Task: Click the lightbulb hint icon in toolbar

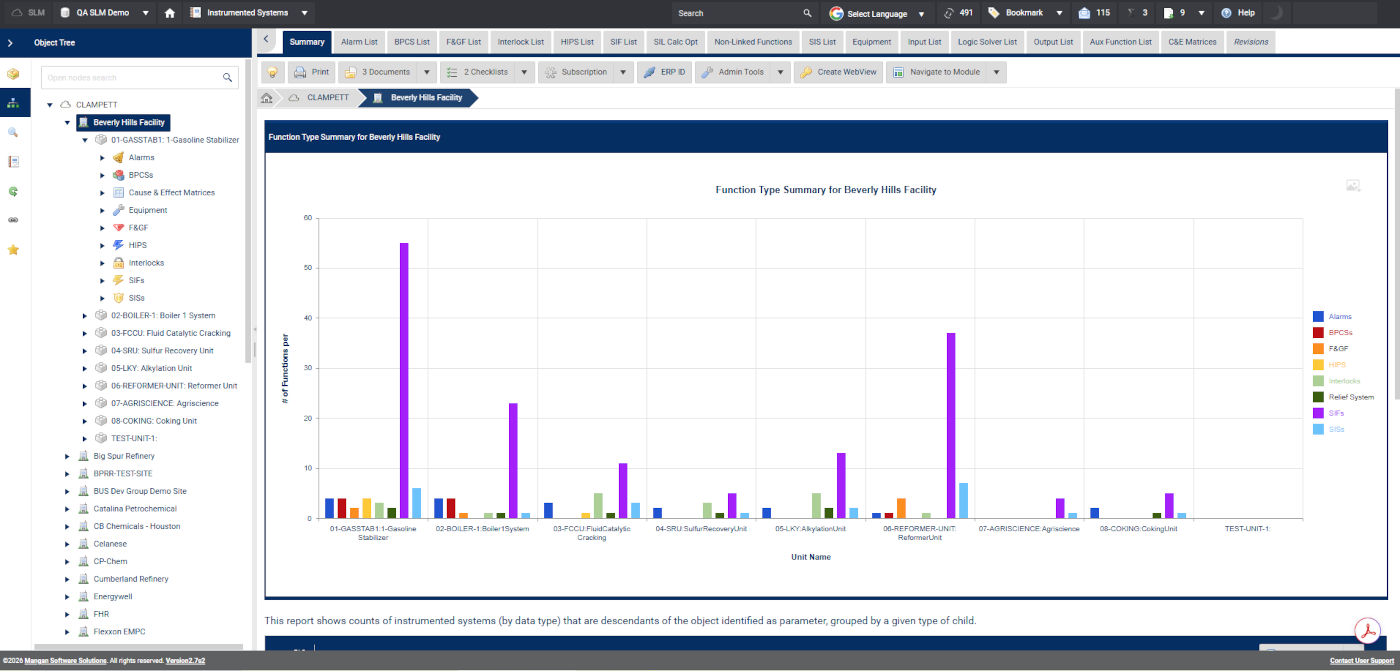Action: coord(272,72)
